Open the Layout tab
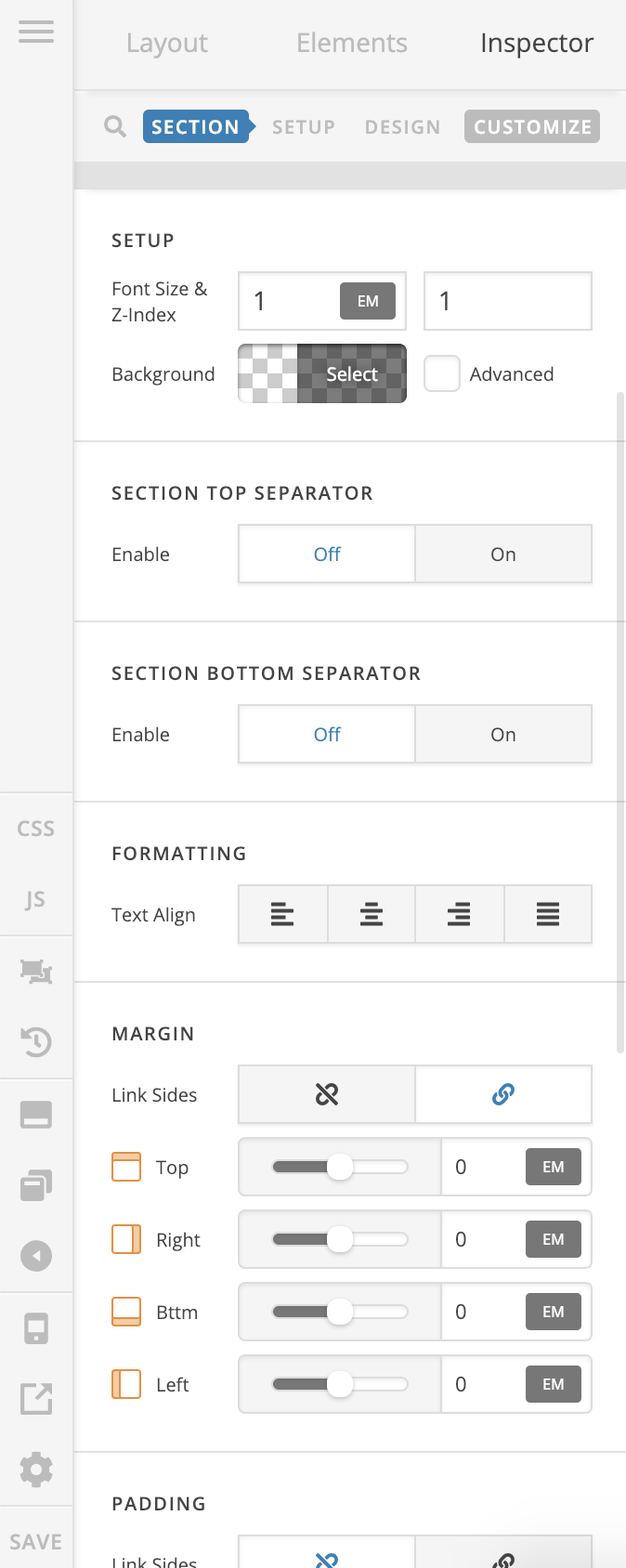This screenshot has width=626, height=1568. (167, 43)
